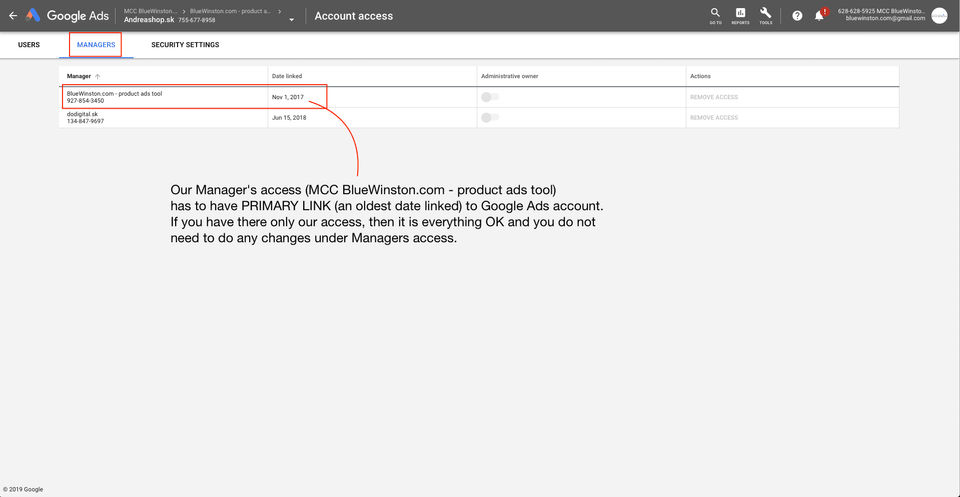
Task: Open the user account avatar
Action: [x=939, y=16]
